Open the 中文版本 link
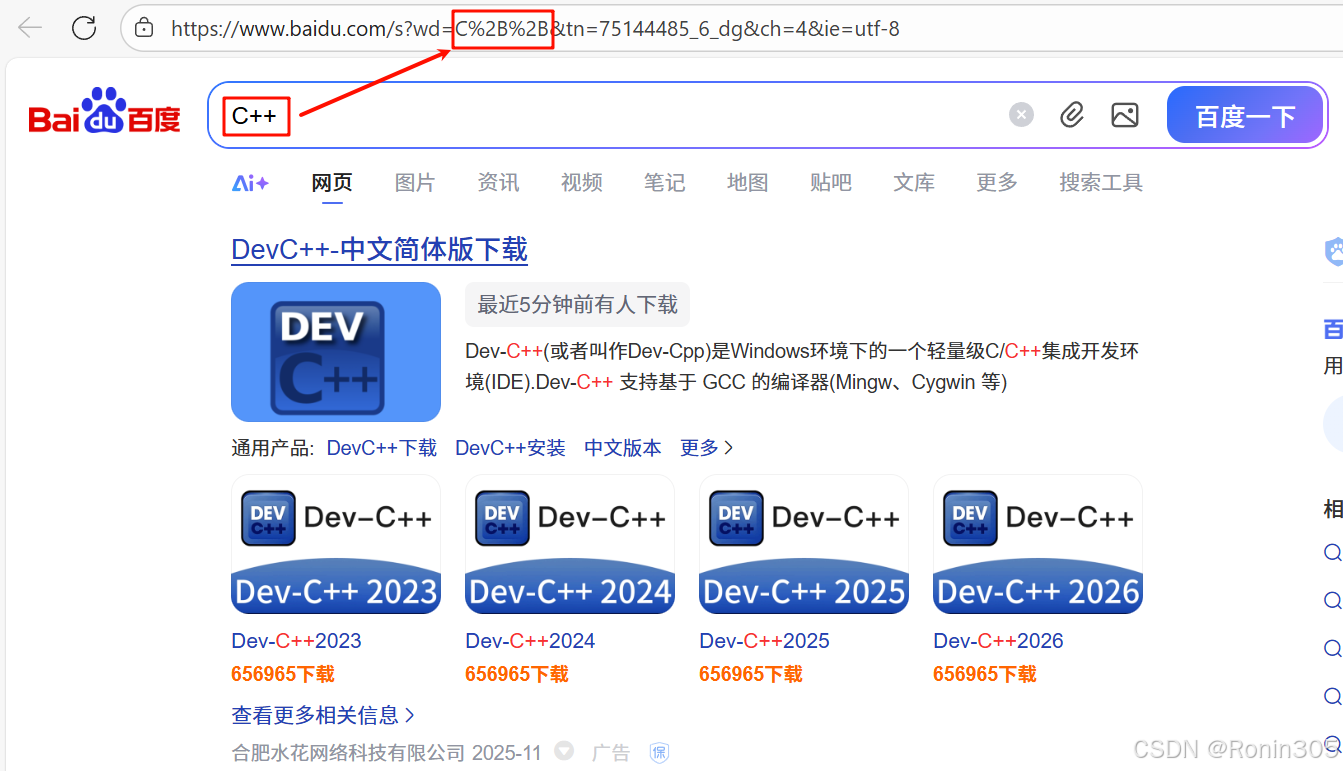Image resolution: width=1343 pixels, height=771 pixels. point(623,448)
